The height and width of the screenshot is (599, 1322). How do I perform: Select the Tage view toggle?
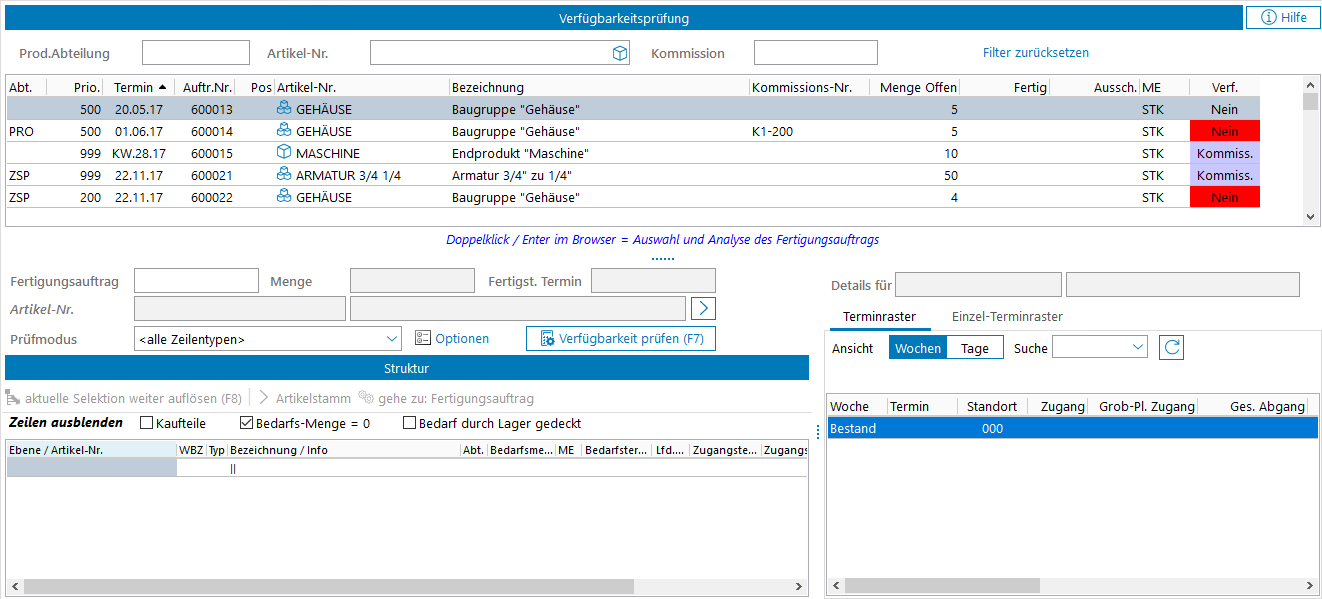pyautogui.click(x=974, y=348)
